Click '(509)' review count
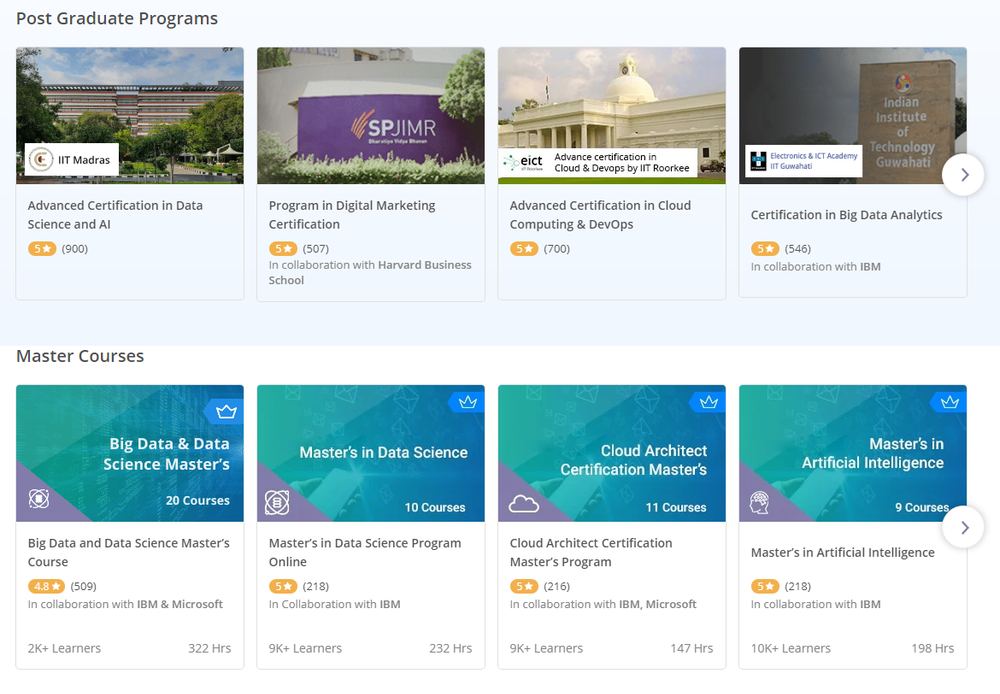 click(x=84, y=586)
